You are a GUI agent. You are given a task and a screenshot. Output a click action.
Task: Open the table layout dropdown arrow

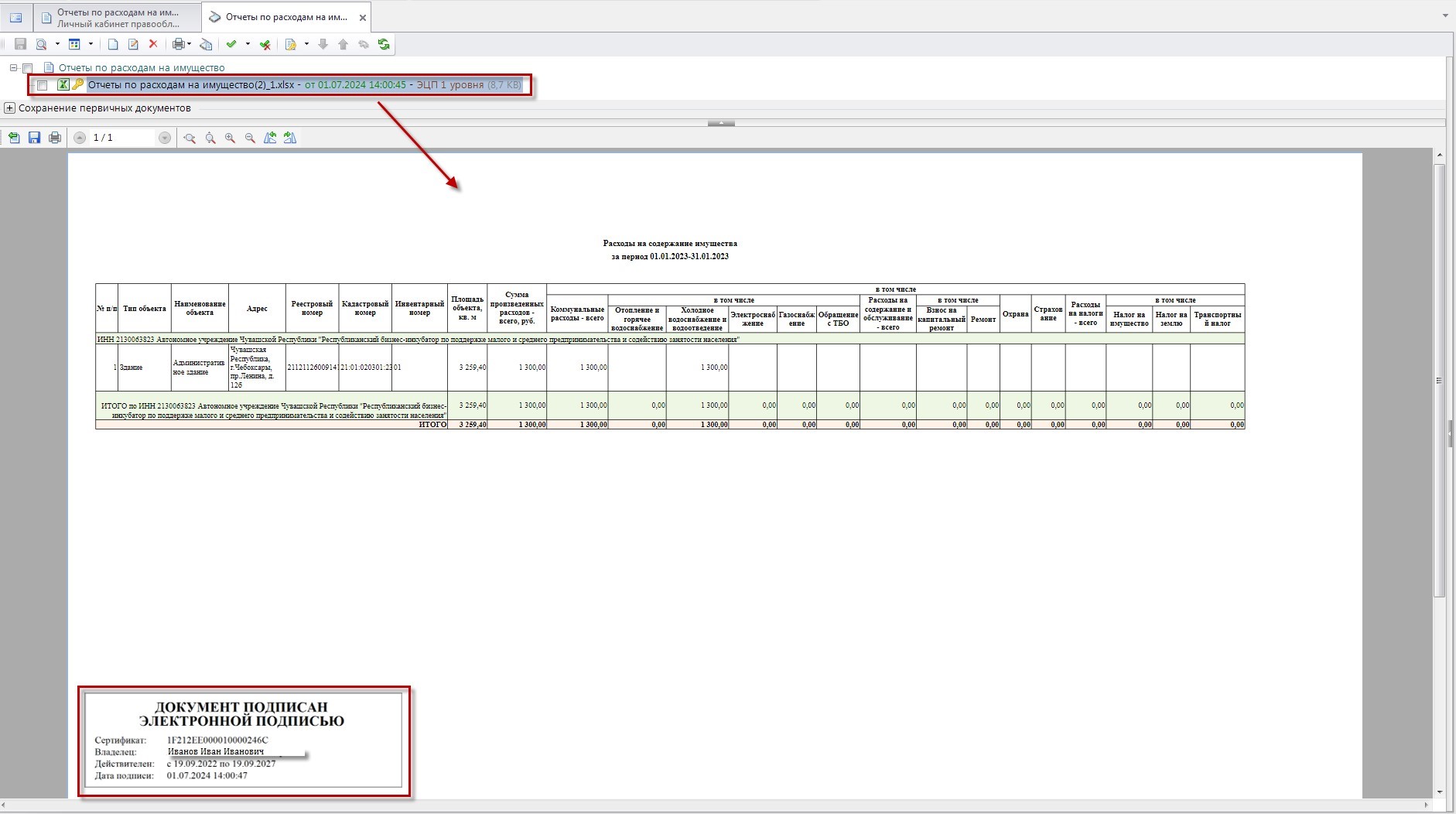[x=91, y=45]
